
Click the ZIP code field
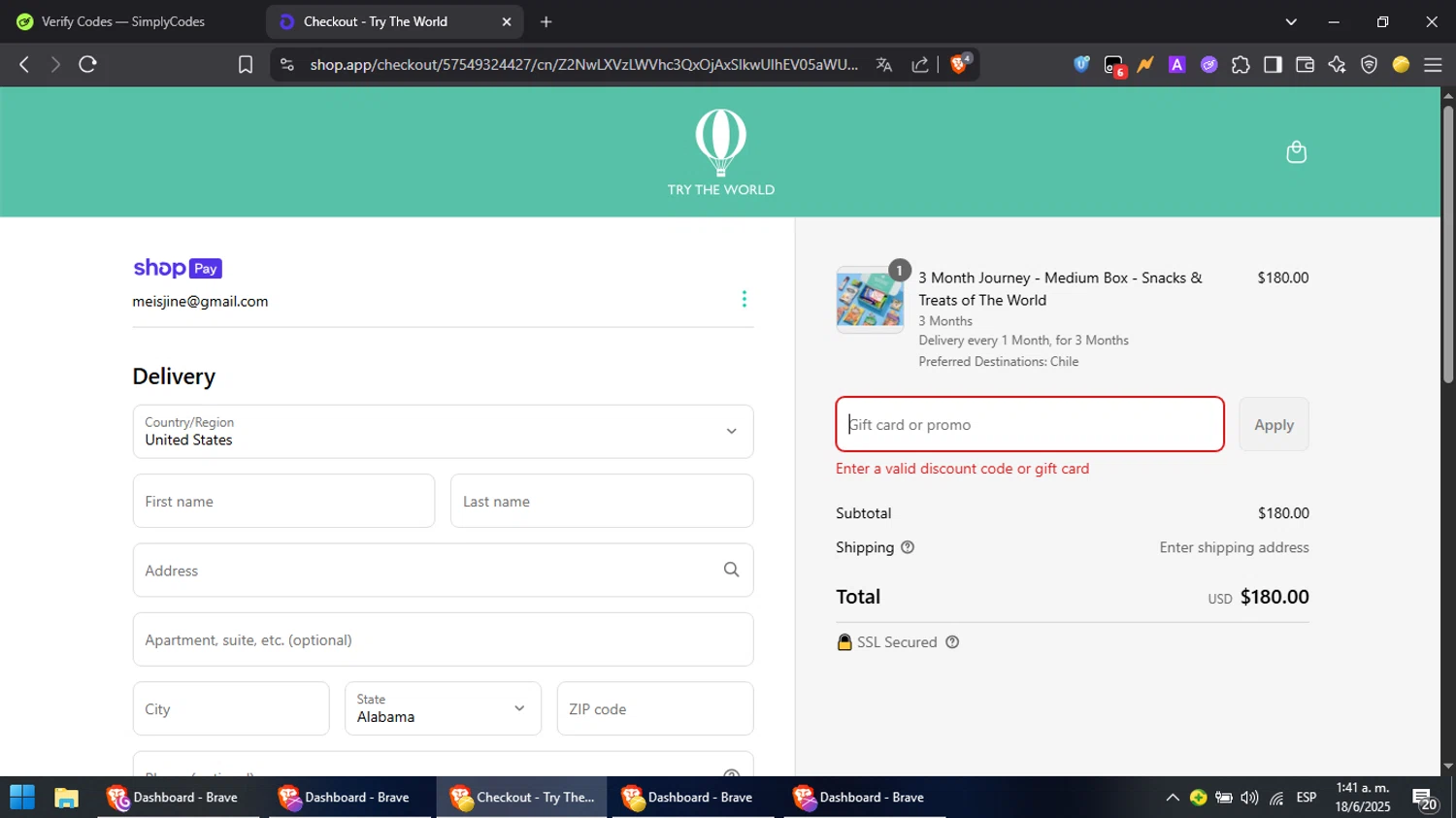click(x=655, y=708)
